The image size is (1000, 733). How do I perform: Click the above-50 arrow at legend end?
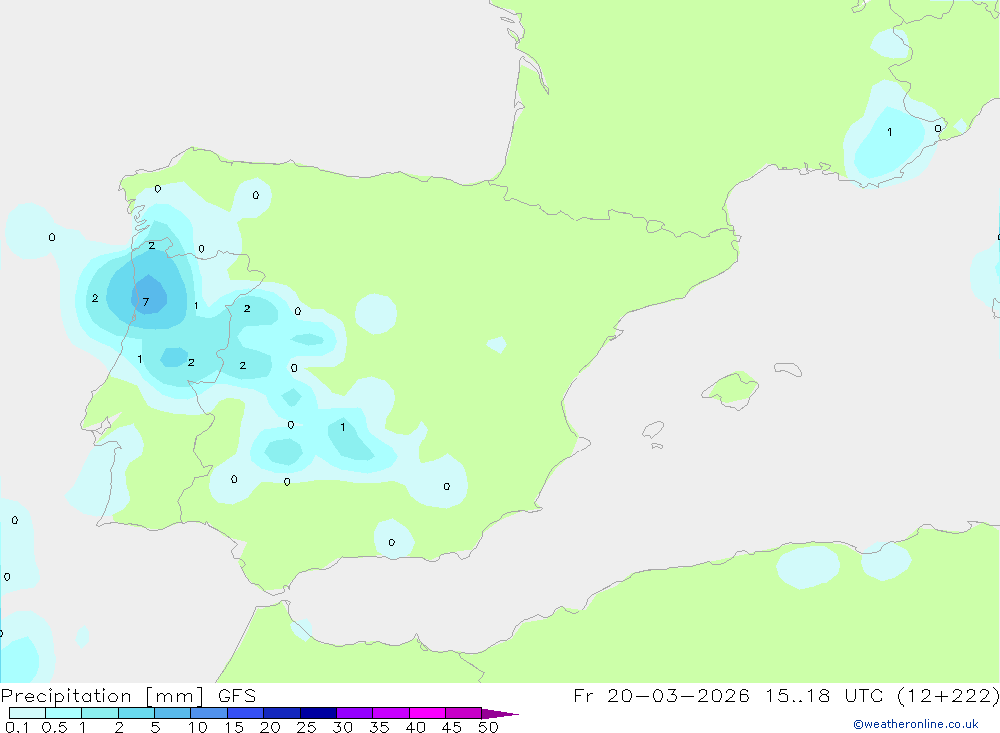(499, 713)
